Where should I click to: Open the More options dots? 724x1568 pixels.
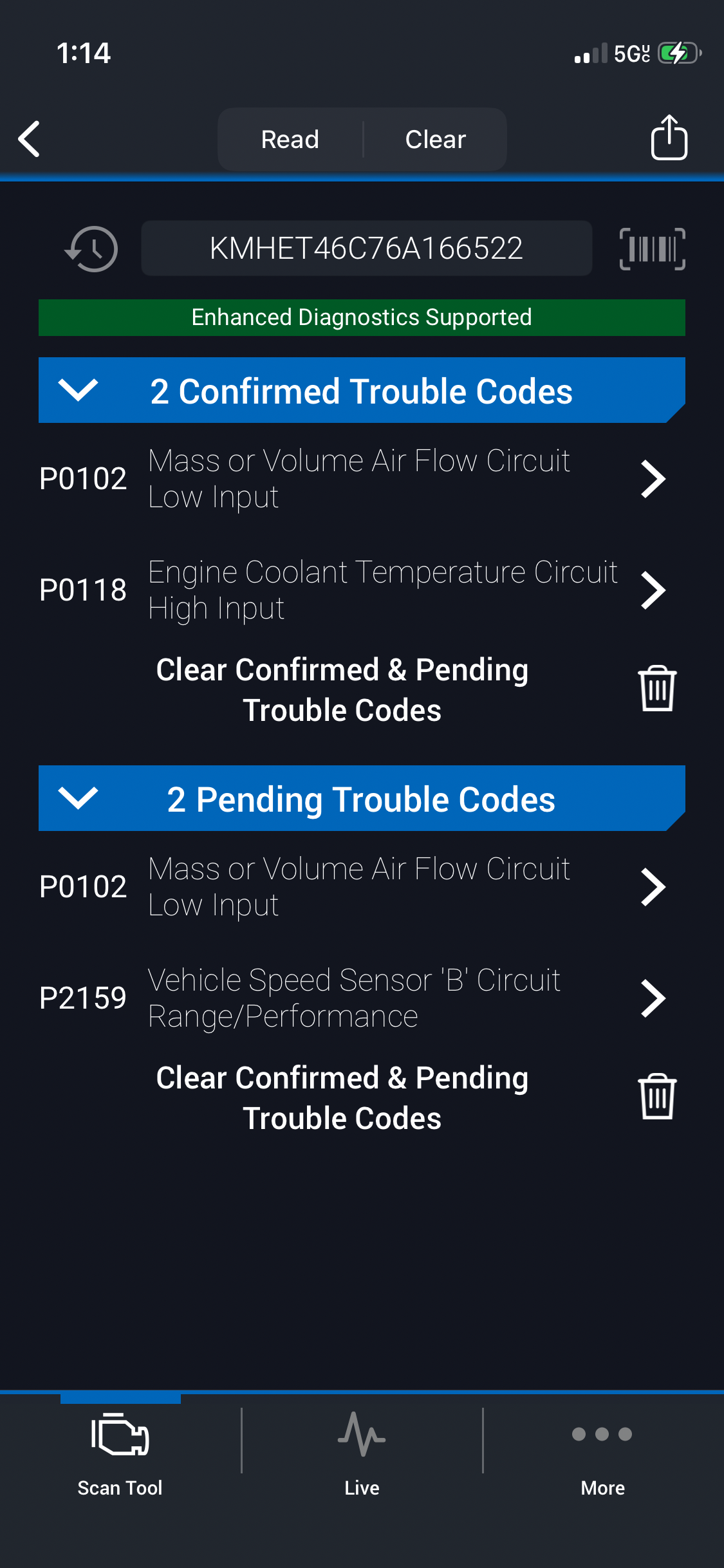pos(602,1435)
